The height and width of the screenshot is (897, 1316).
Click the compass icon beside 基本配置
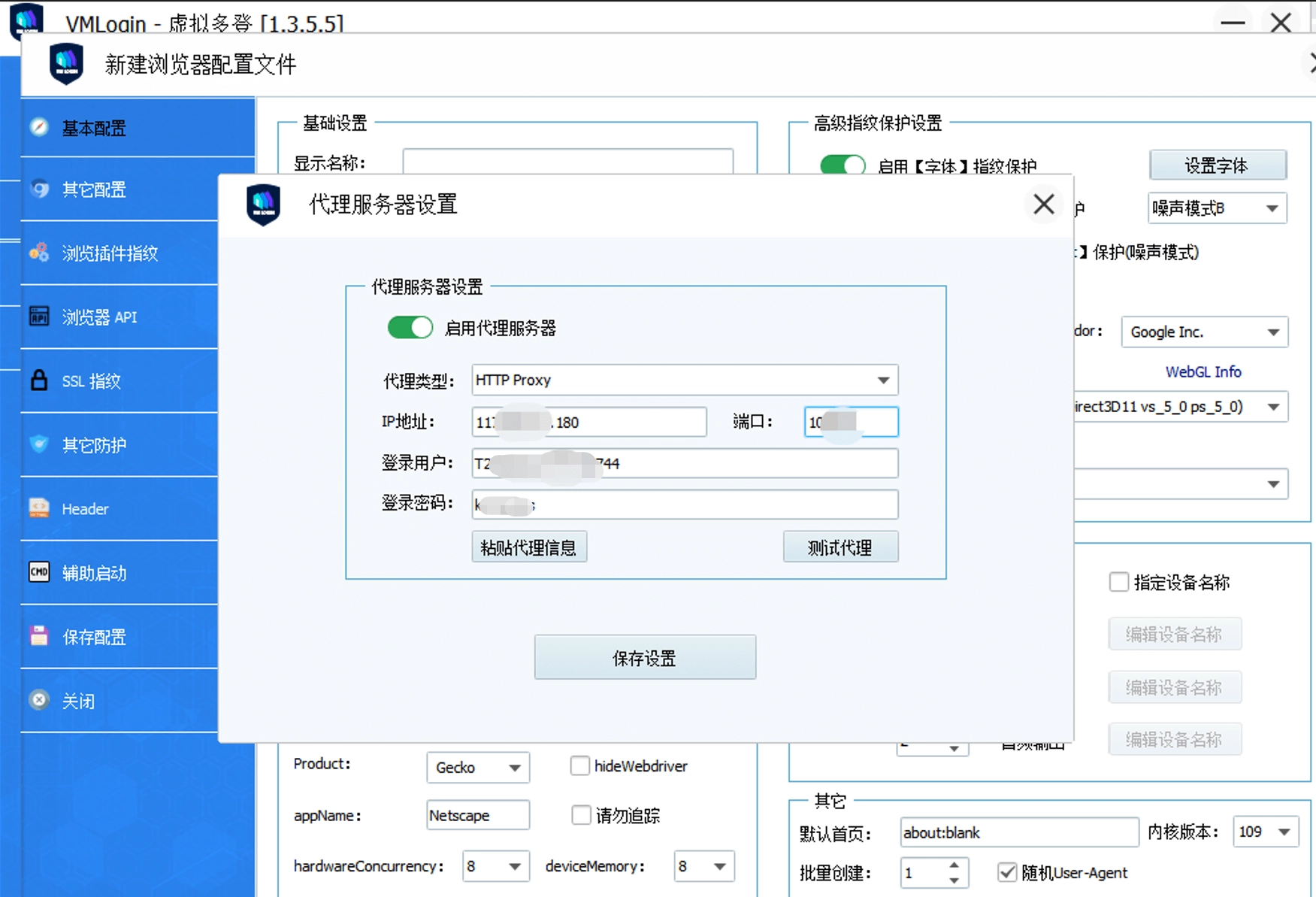point(39,127)
